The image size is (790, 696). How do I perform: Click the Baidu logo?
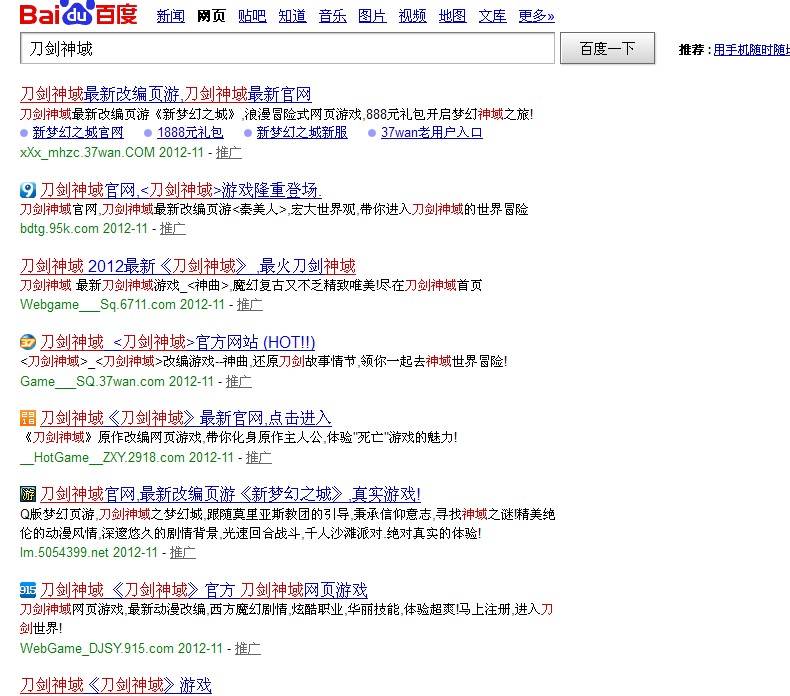point(79,13)
